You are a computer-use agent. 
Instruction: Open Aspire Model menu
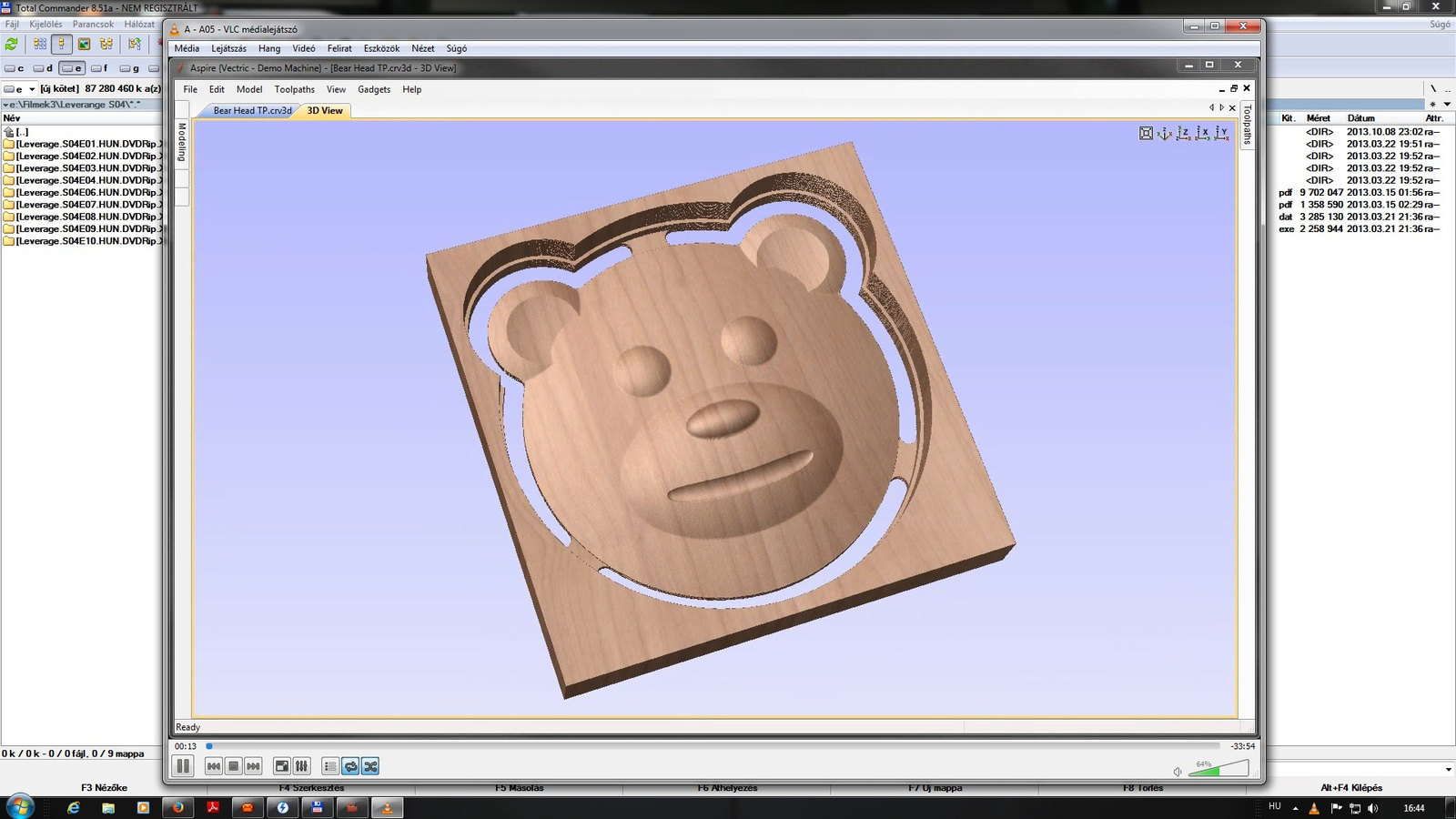pyautogui.click(x=249, y=89)
